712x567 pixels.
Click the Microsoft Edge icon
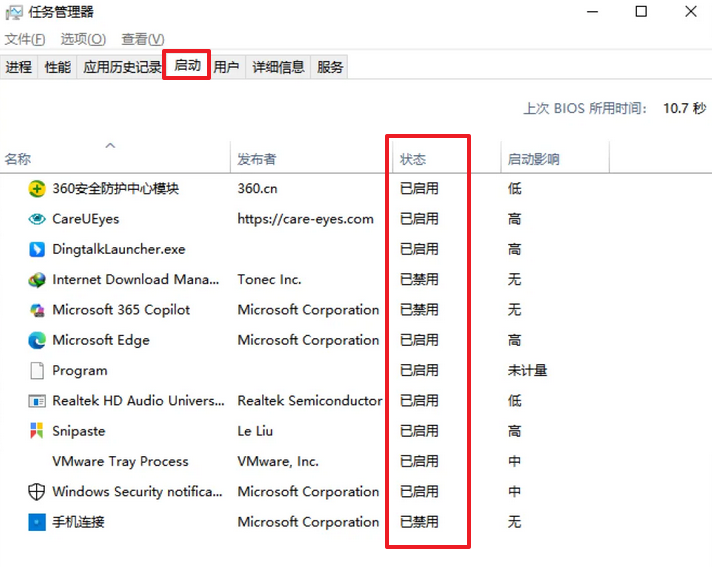37,340
